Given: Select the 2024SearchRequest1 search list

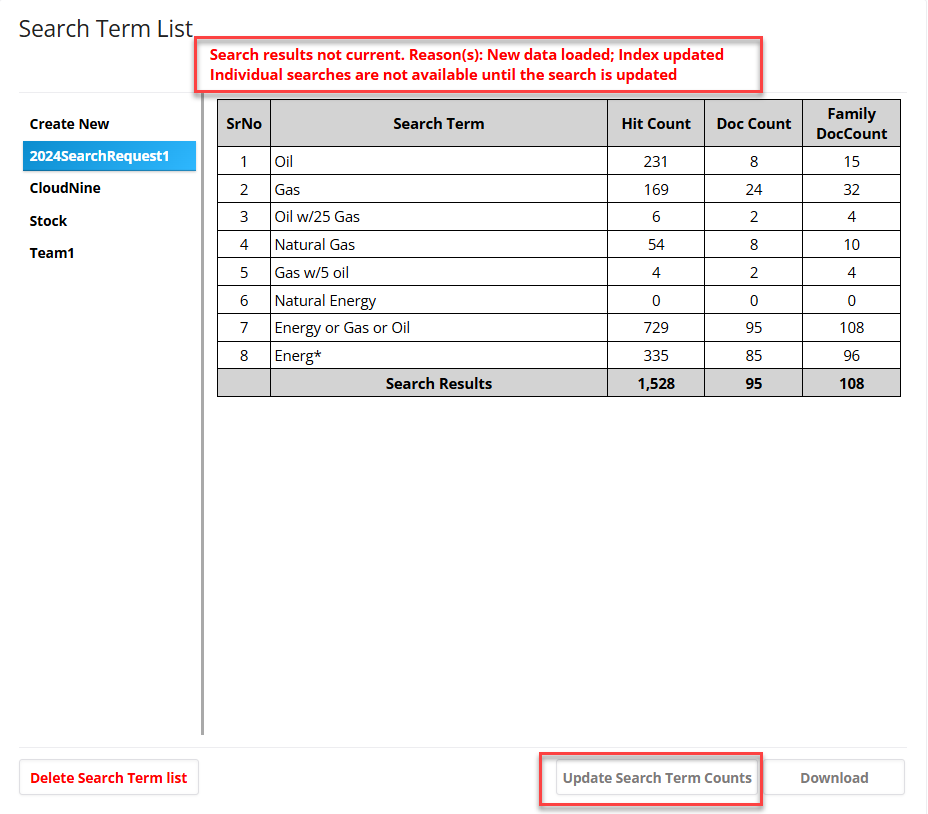Looking at the screenshot, I should pyautogui.click(x=109, y=156).
